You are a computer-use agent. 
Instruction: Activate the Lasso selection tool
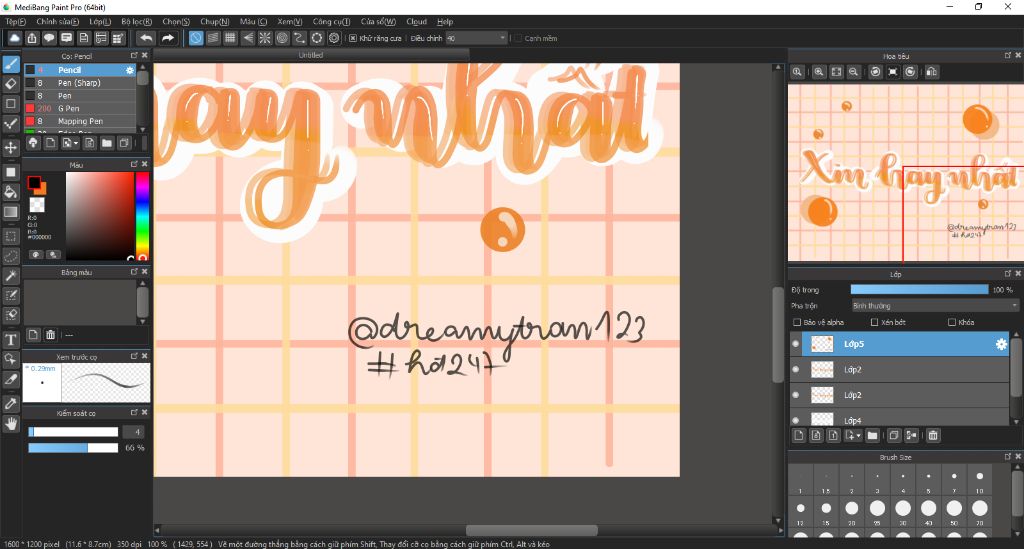click(x=10, y=256)
